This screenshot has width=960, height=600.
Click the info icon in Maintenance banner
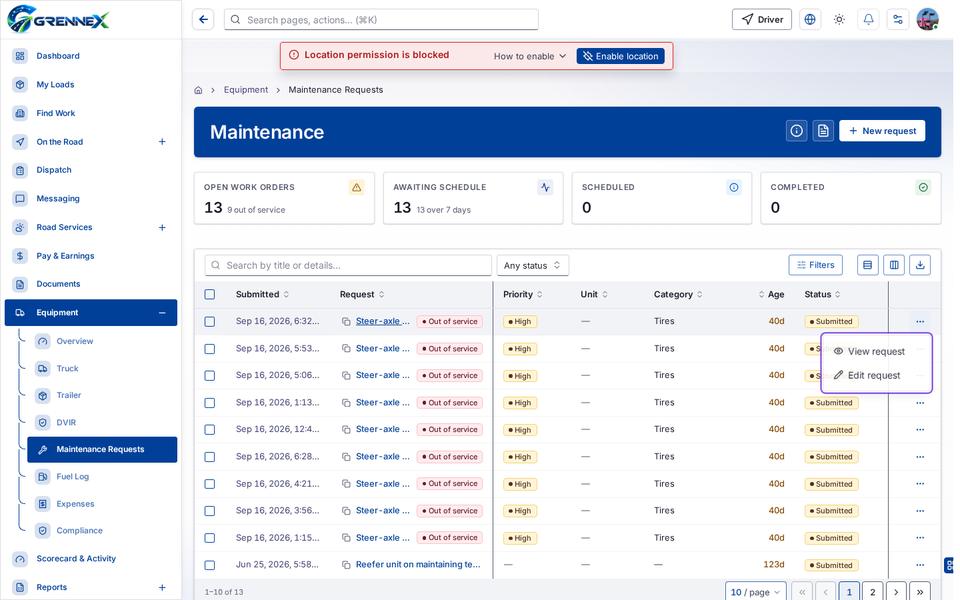[796, 131]
